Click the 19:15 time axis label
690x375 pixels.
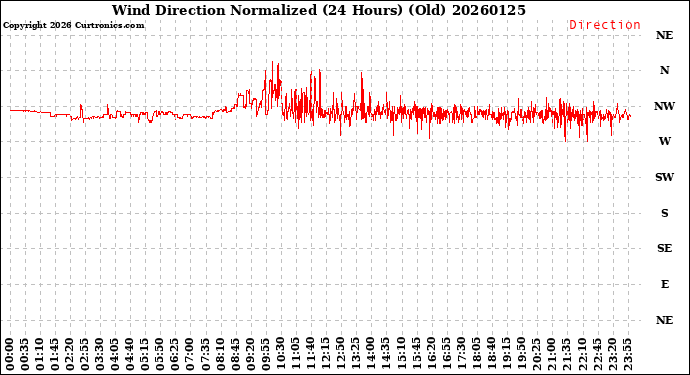[x=506, y=355]
